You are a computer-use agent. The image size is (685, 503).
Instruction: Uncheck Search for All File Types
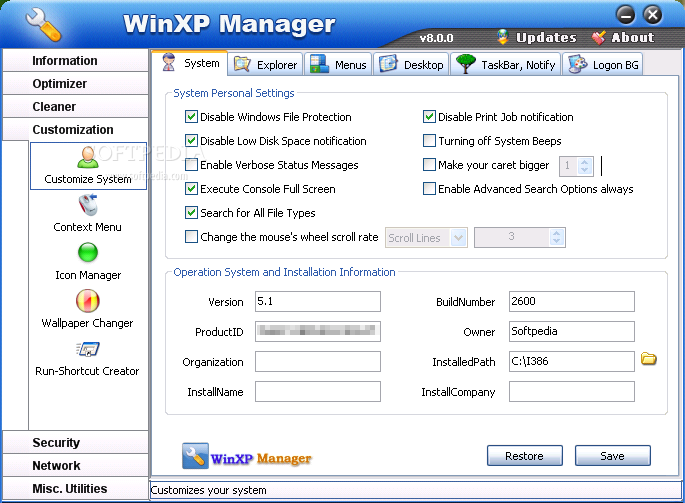pos(191,213)
